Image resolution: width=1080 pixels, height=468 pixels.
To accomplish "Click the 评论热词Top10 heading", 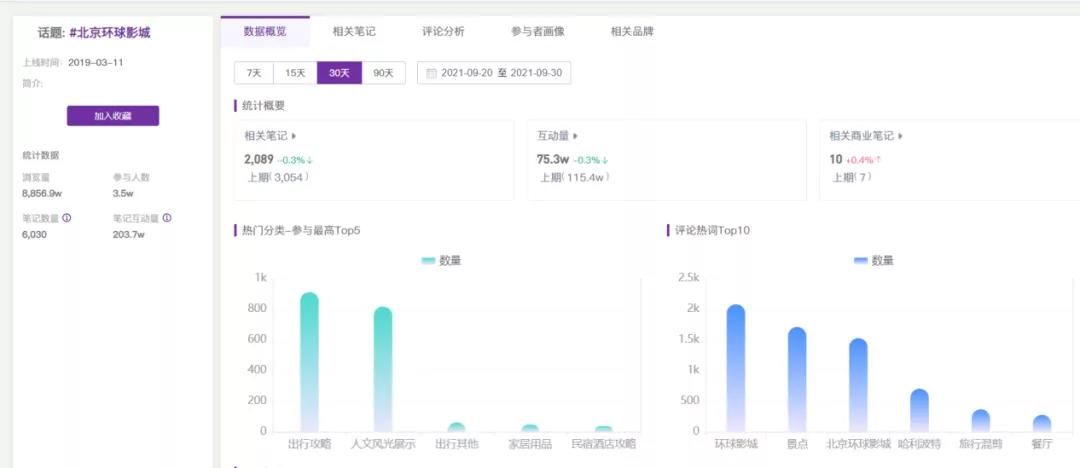I will coord(712,230).
